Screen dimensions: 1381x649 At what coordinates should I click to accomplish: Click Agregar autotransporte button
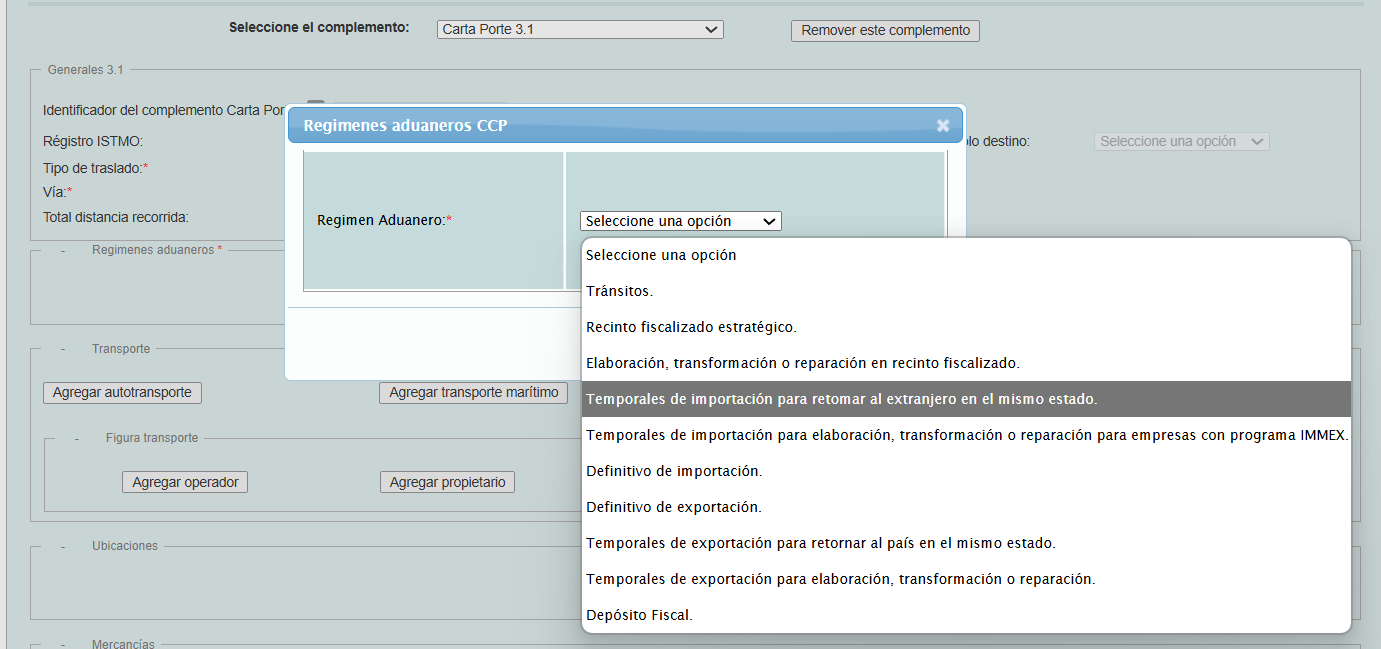122,393
